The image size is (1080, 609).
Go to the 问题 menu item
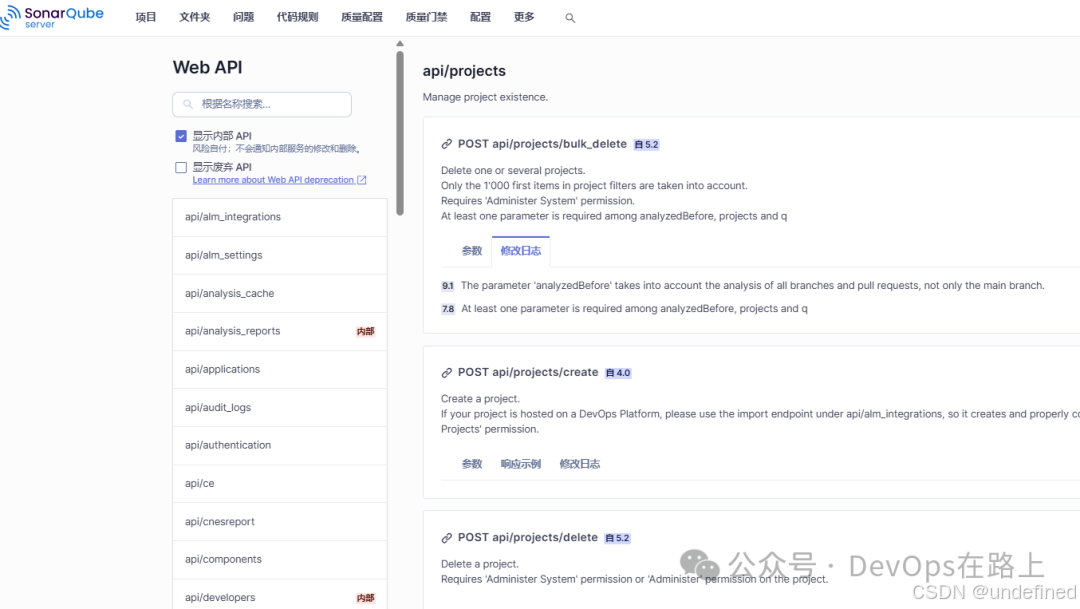click(243, 17)
